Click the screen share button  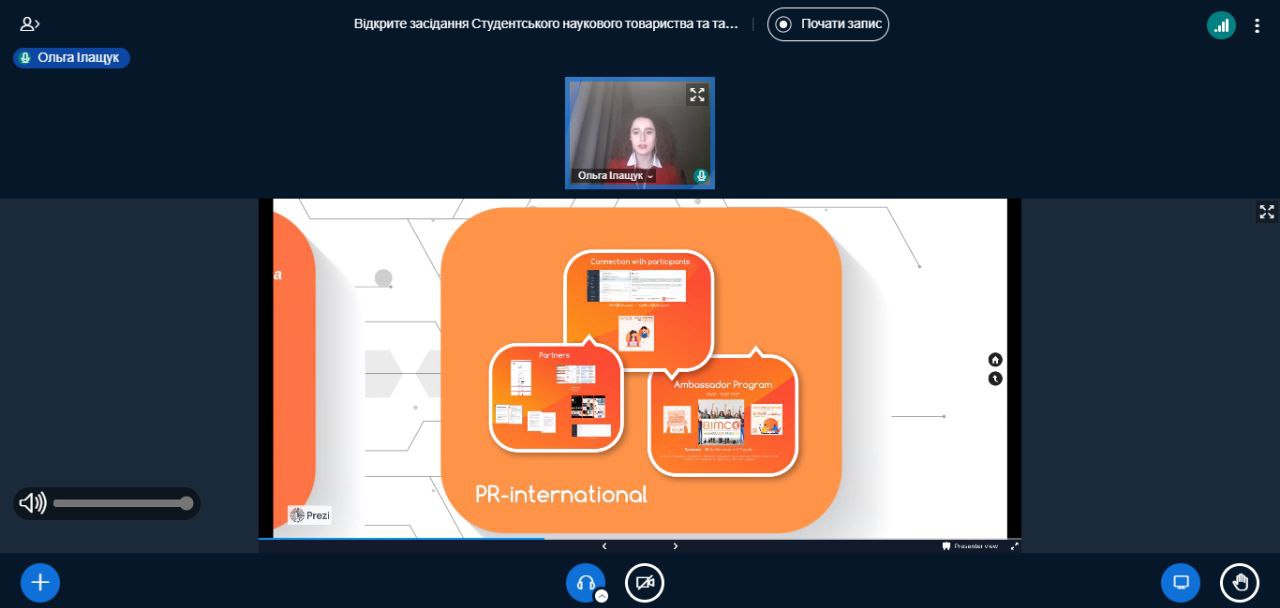pyautogui.click(x=1181, y=582)
